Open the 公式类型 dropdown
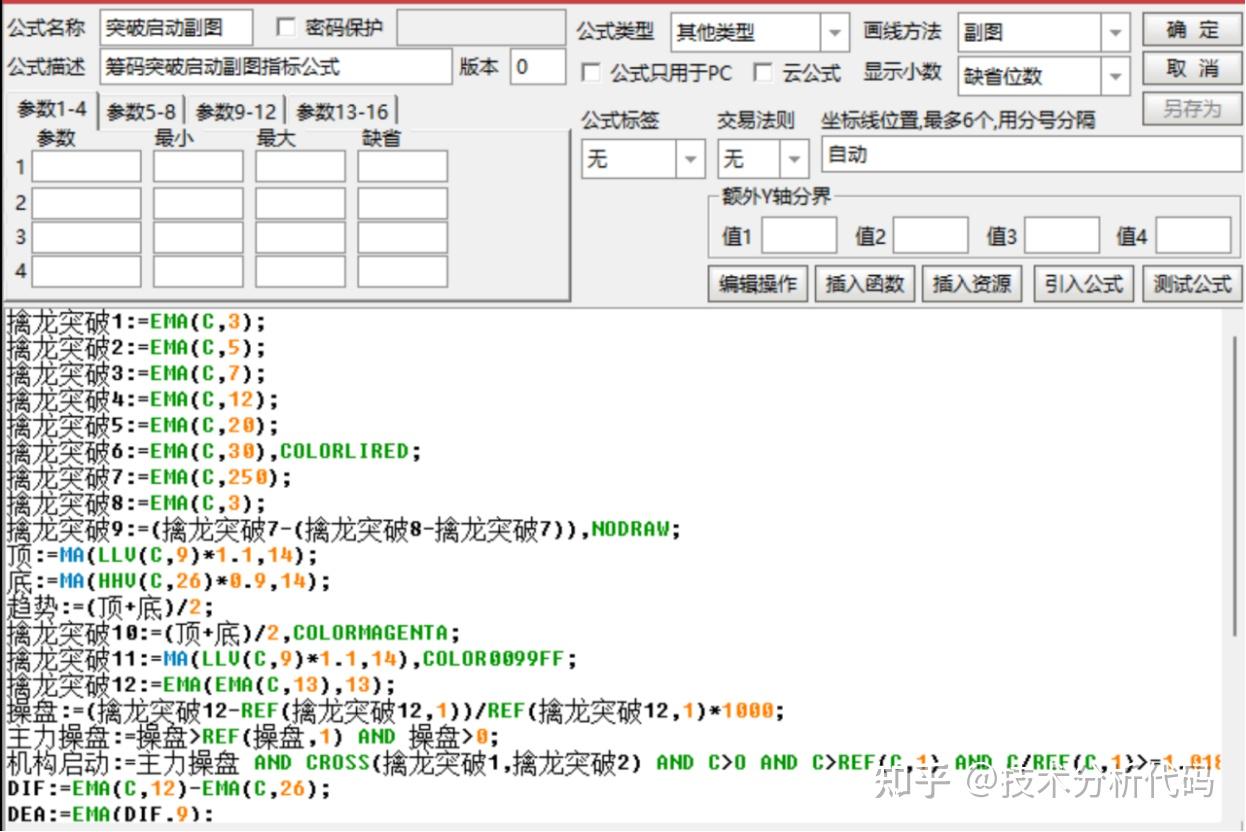 click(x=759, y=32)
